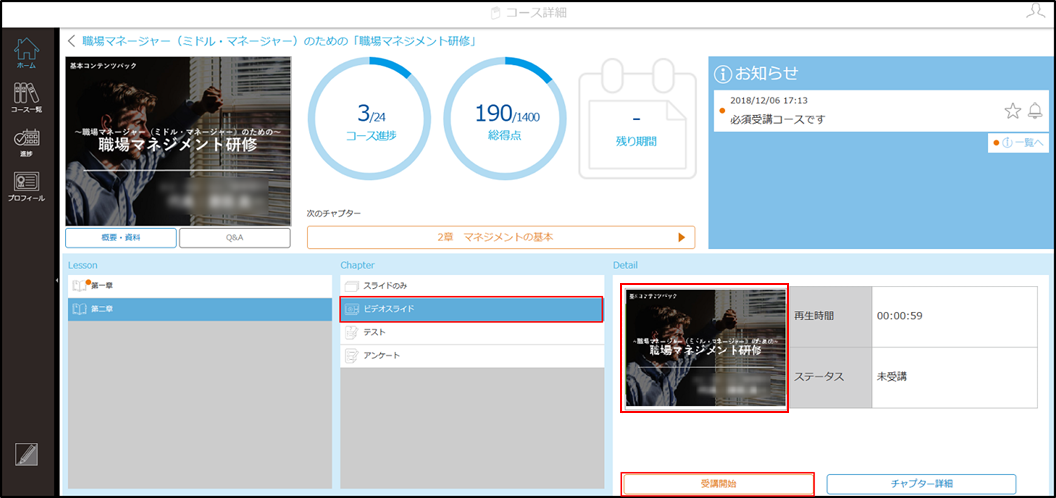Select the テスト chapter

pos(471,332)
